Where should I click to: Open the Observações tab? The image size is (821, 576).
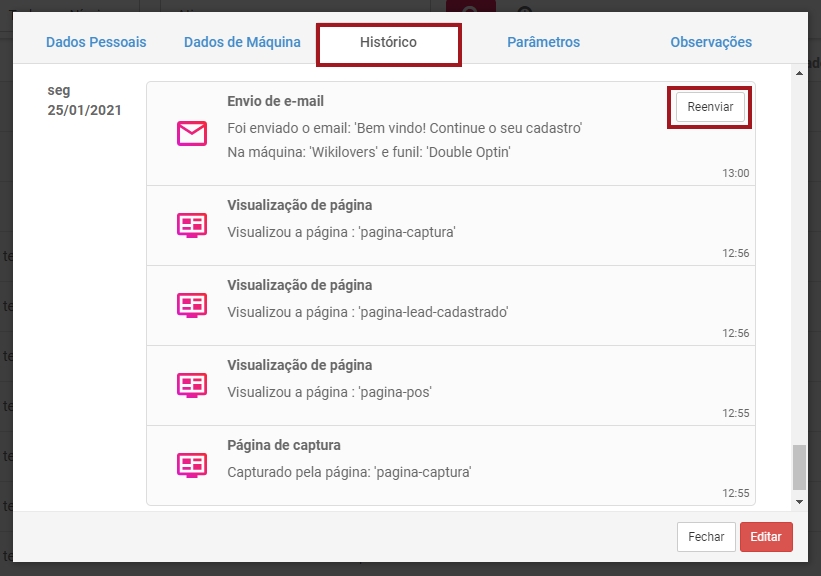coord(711,42)
